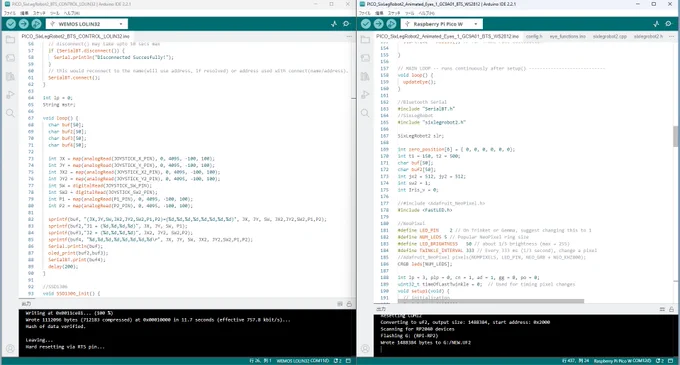Open Boards Manager icon in left window sidebar
Viewport: 680px width, 365px height.
coord(10,58)
